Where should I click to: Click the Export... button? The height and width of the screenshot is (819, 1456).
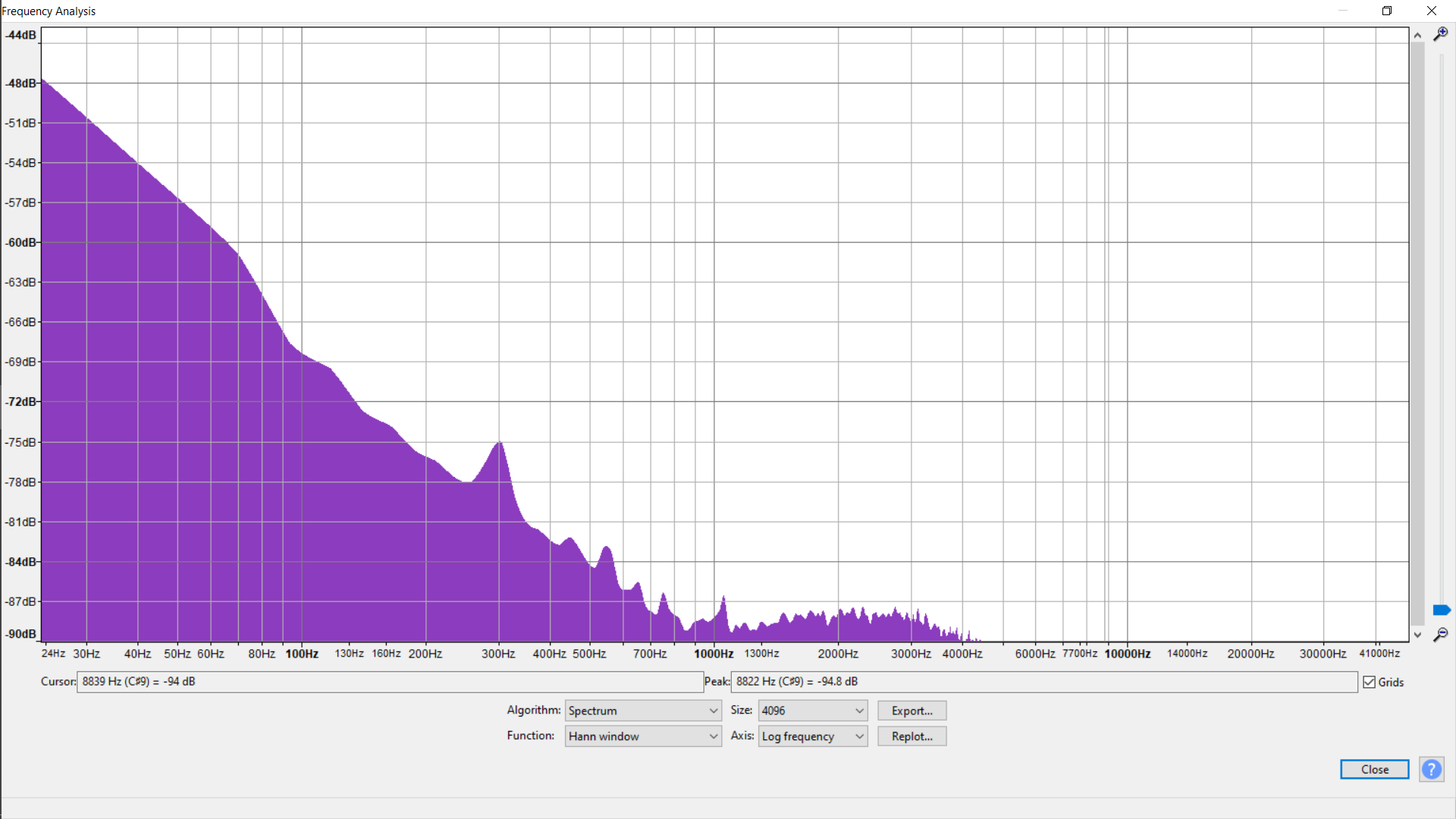[x=912, y=711]
